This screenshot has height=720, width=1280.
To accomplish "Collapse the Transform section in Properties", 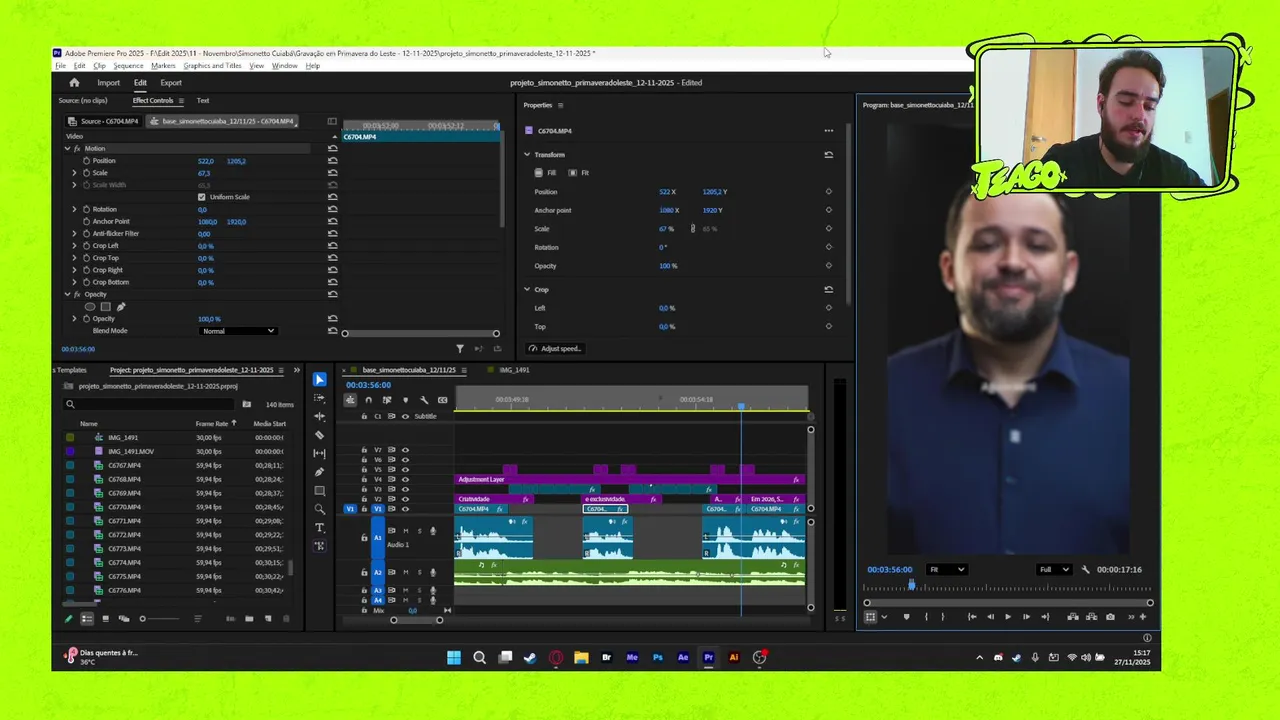I will 527,155.
